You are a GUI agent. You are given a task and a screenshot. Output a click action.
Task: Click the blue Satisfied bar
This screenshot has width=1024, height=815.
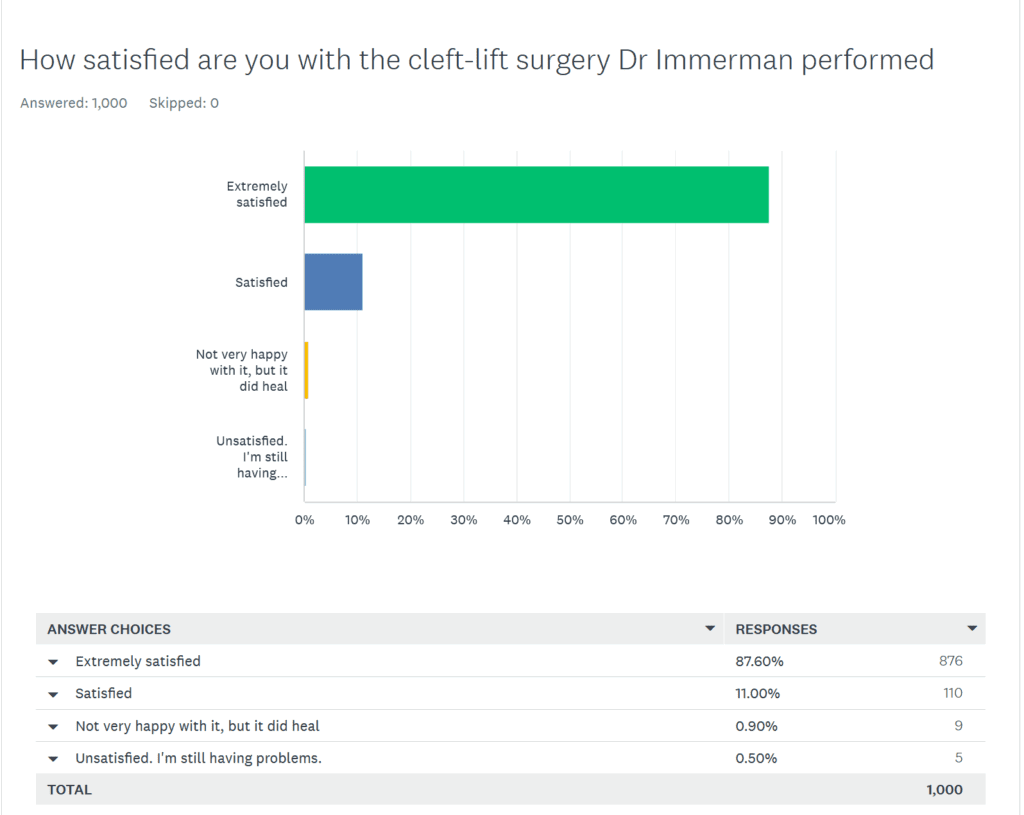click(333, 282)
